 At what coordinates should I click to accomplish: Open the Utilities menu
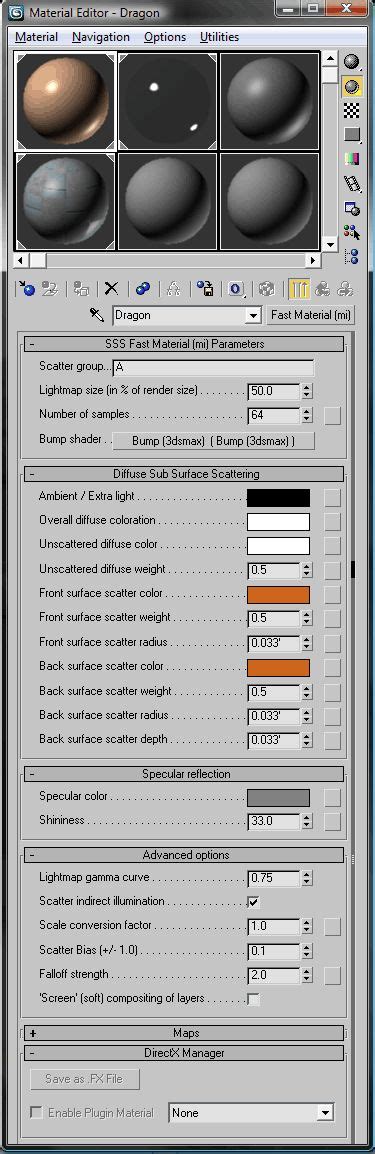[219, 37]
